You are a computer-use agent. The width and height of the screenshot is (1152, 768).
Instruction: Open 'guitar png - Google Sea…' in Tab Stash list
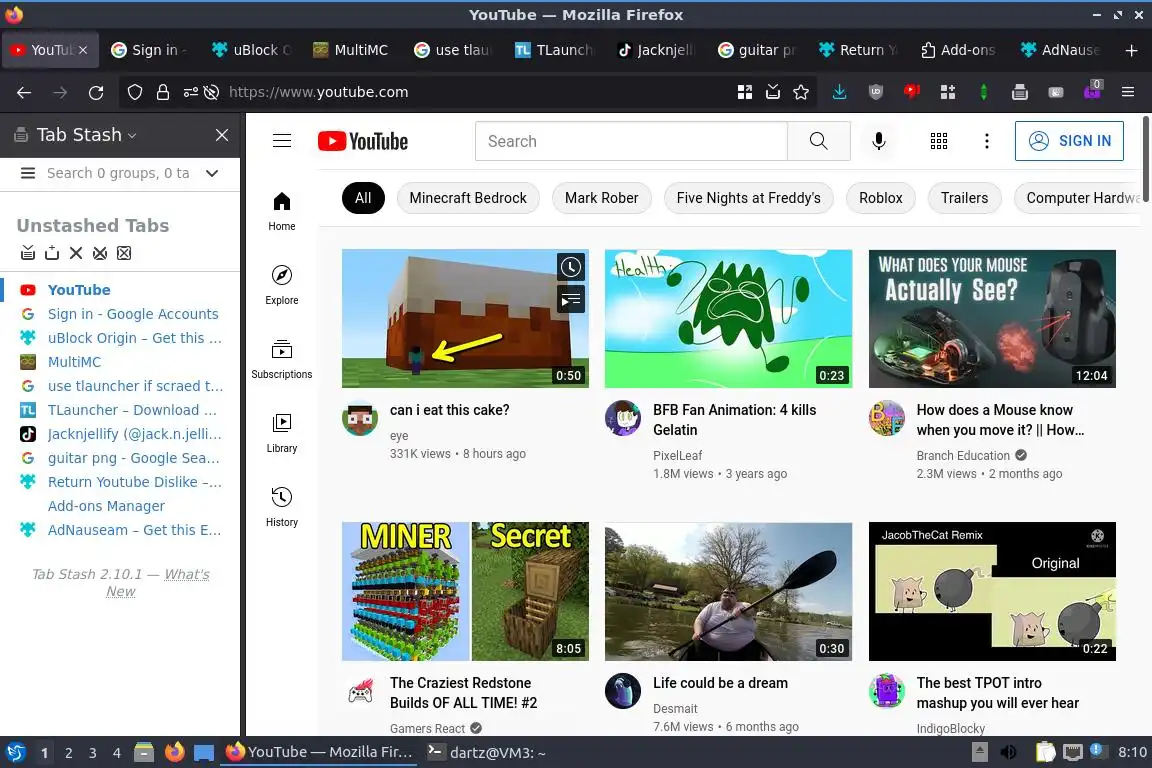pyautogui.click(x=134, y=458)
